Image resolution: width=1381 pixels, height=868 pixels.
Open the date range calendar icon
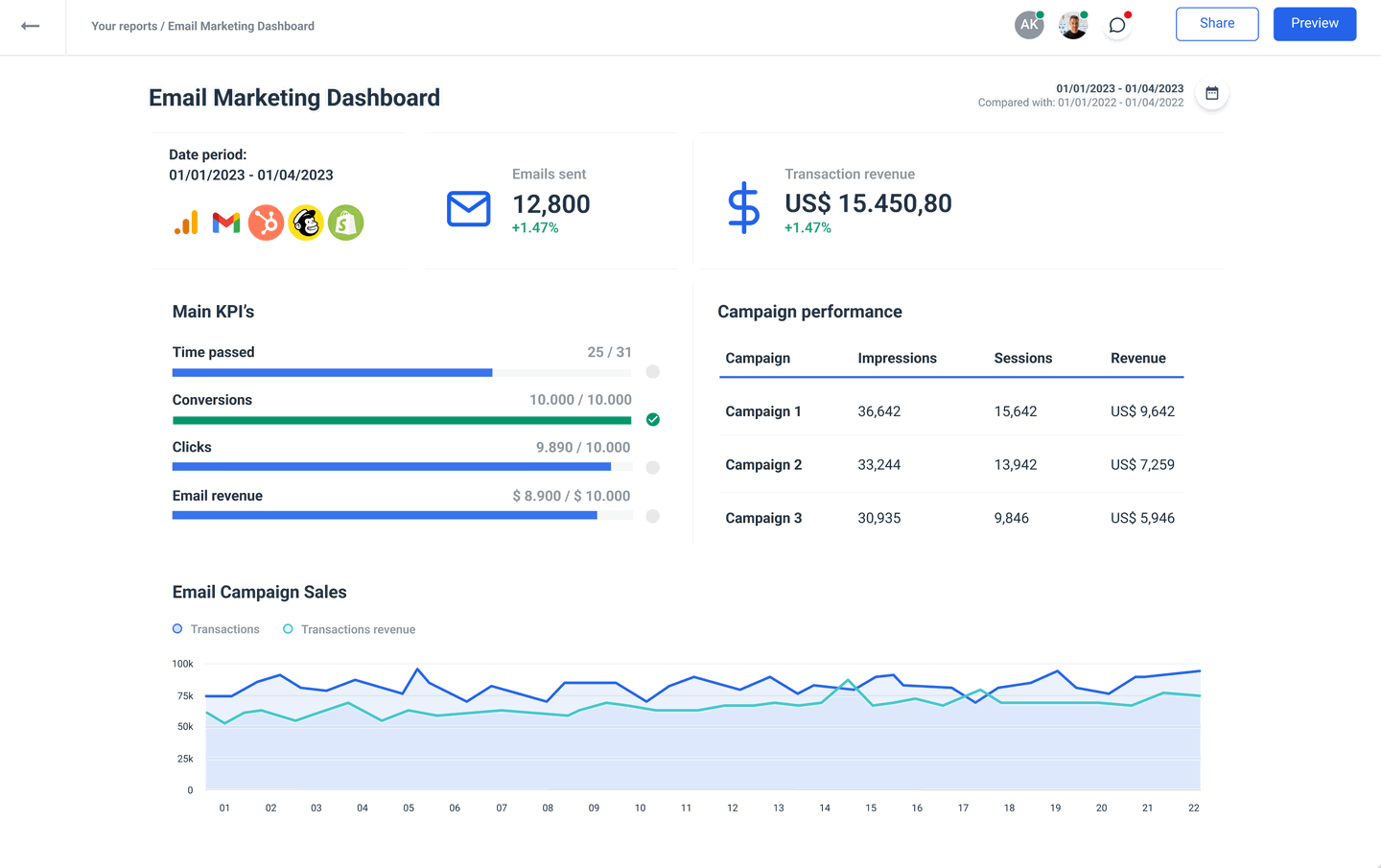tap(1211, 93)
